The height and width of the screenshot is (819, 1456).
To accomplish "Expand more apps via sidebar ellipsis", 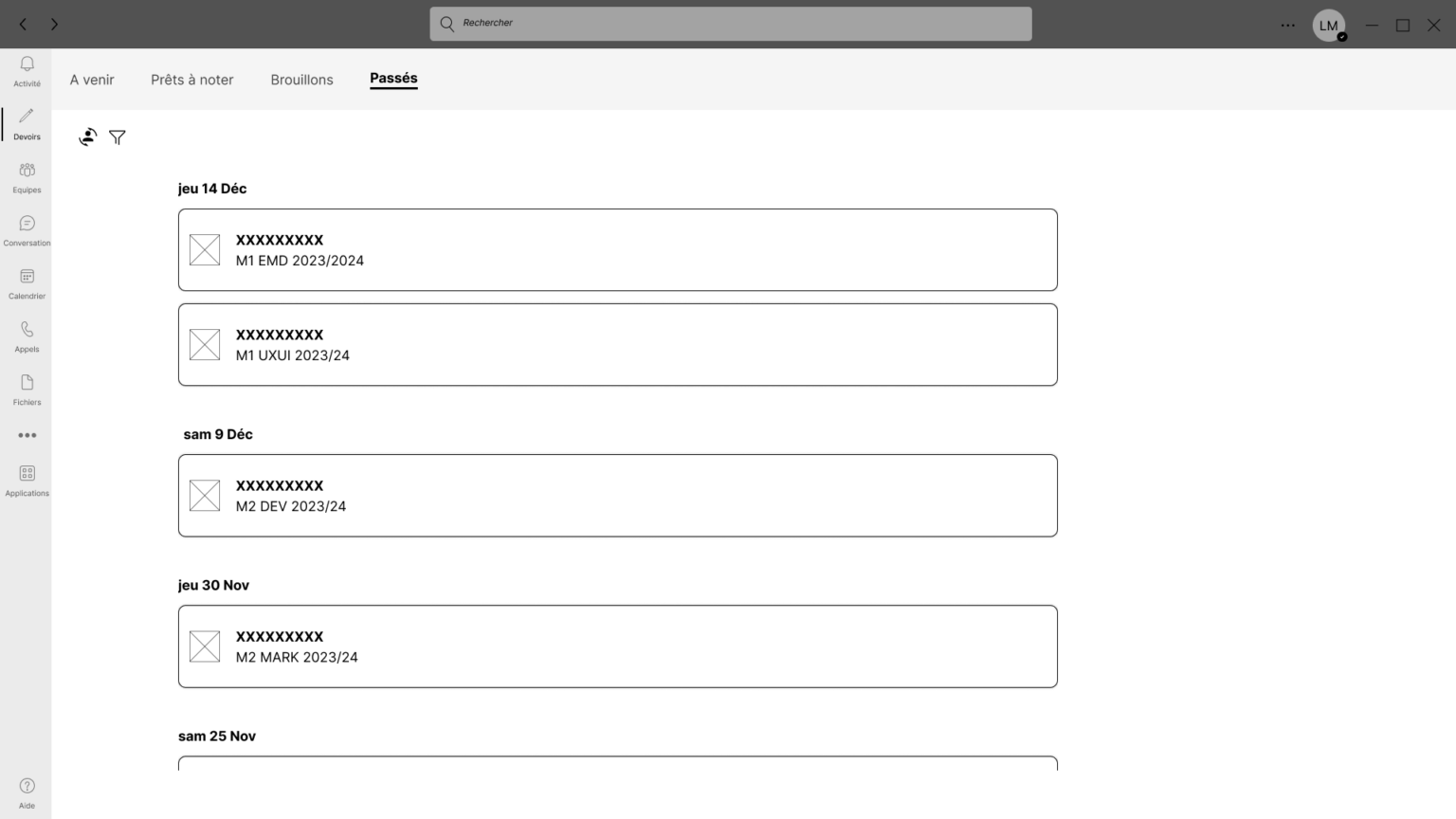I will tap(27, 435).
